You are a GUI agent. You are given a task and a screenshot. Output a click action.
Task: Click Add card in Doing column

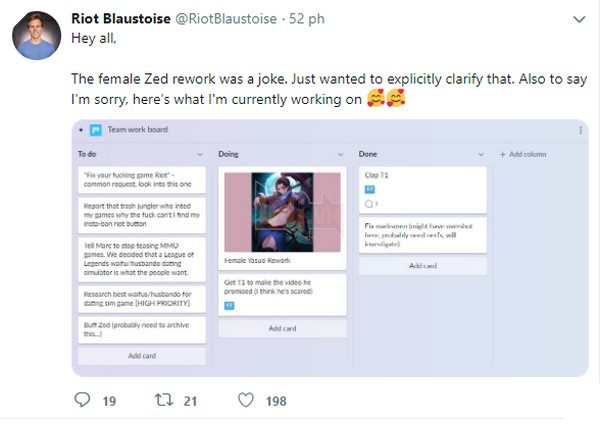click(282, 328)
